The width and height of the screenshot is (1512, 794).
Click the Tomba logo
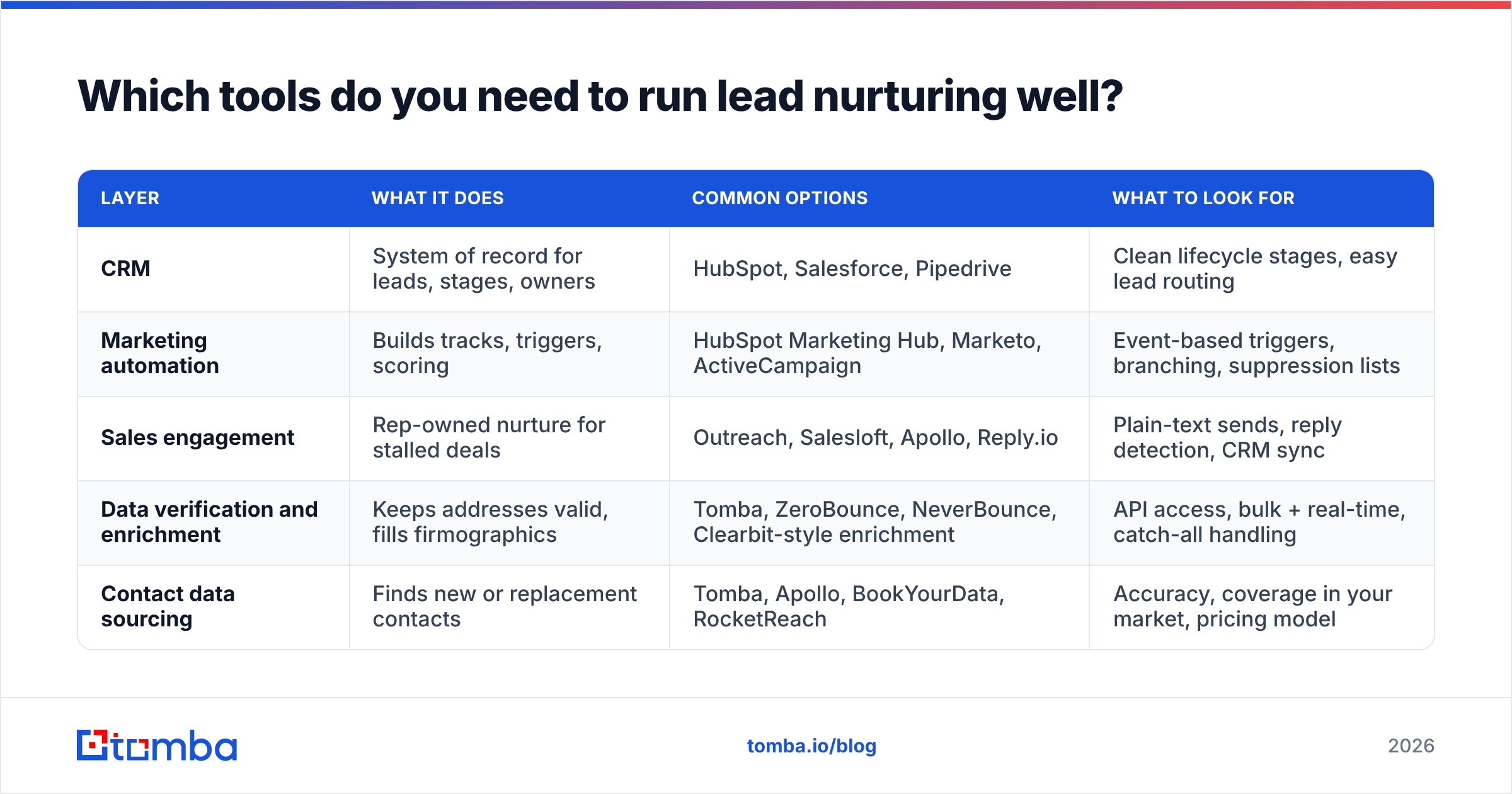tap(157, 745)
